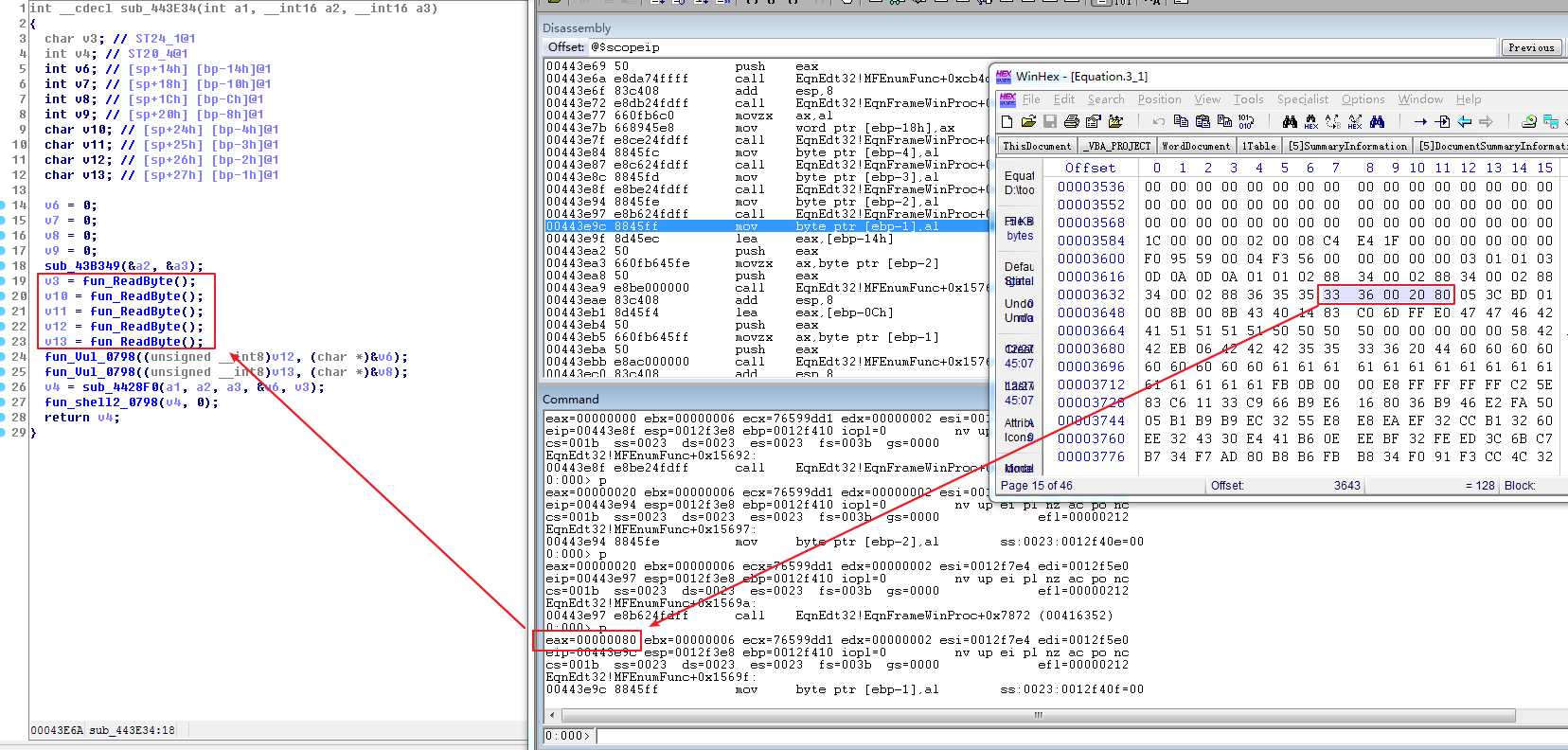1568x750 pixels.
Task: Open the Specialist menu in WinHex
Action: pyautogui.click(x=1302, y=99)
